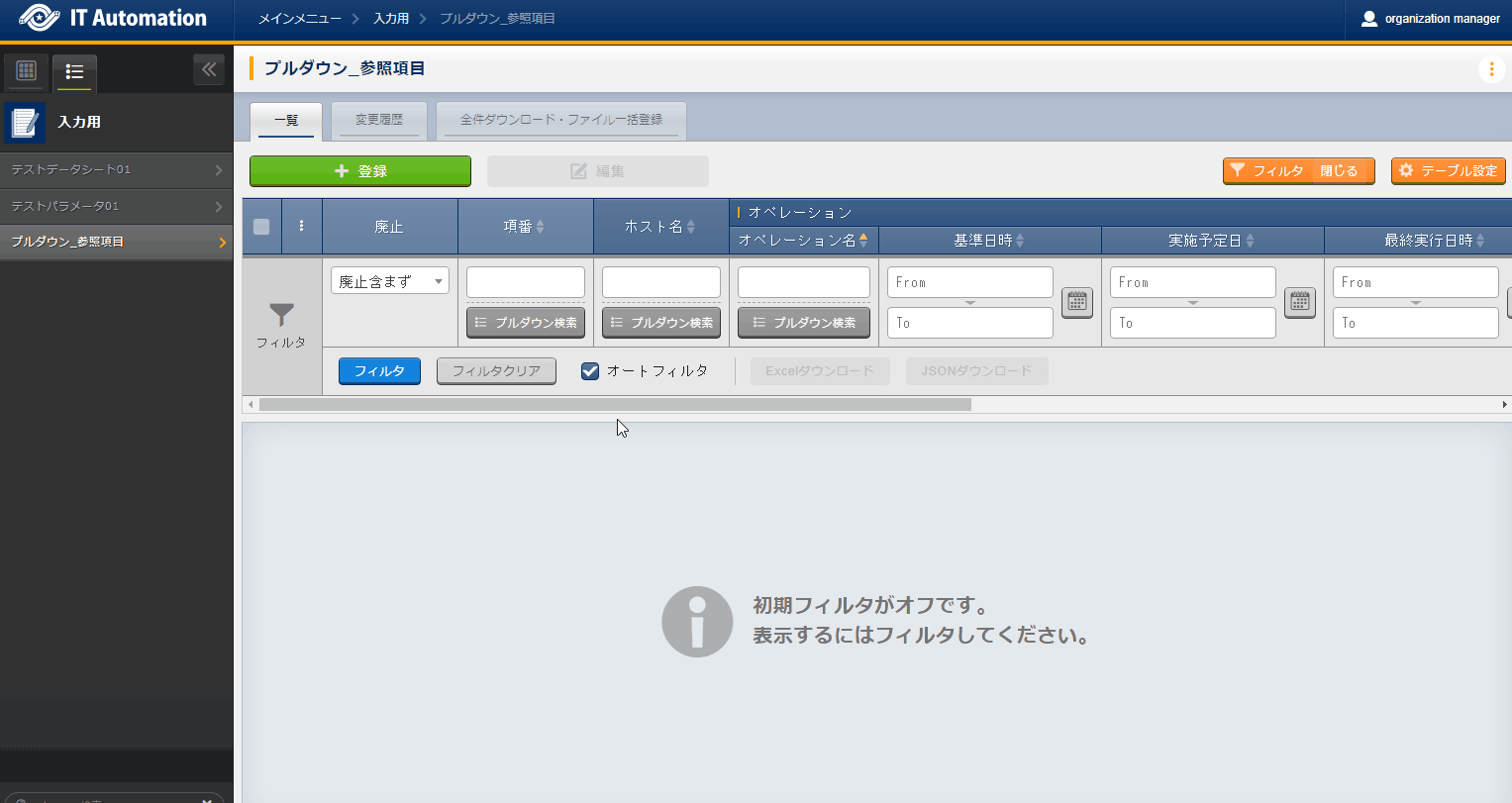
Task: Click the 基準日時 From input field
Action: 969,282
